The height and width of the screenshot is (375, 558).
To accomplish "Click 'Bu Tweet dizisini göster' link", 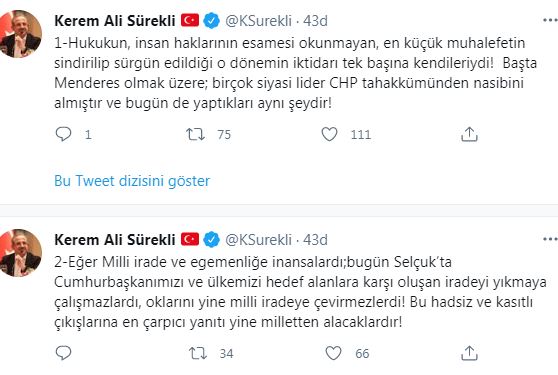I will [x=132, y=181].
